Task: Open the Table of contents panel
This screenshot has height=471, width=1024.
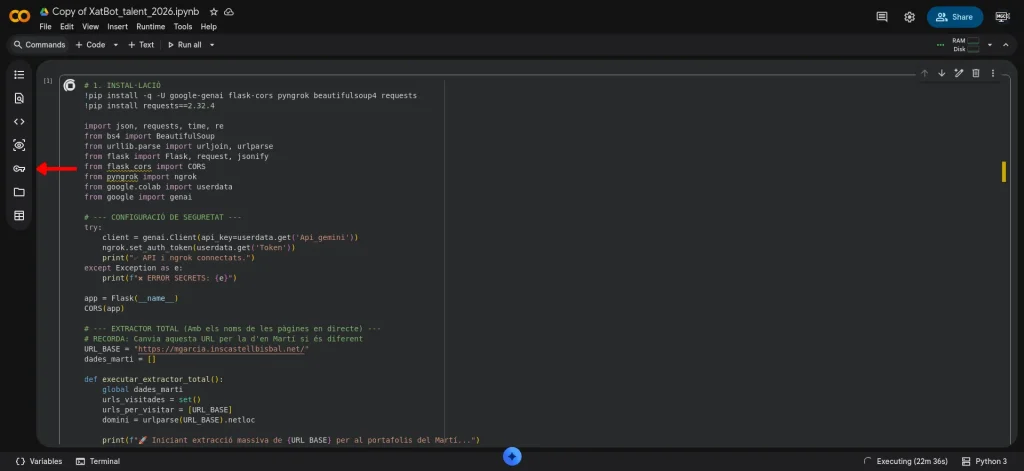Action: pyautogui.click(x=19, y=75)
